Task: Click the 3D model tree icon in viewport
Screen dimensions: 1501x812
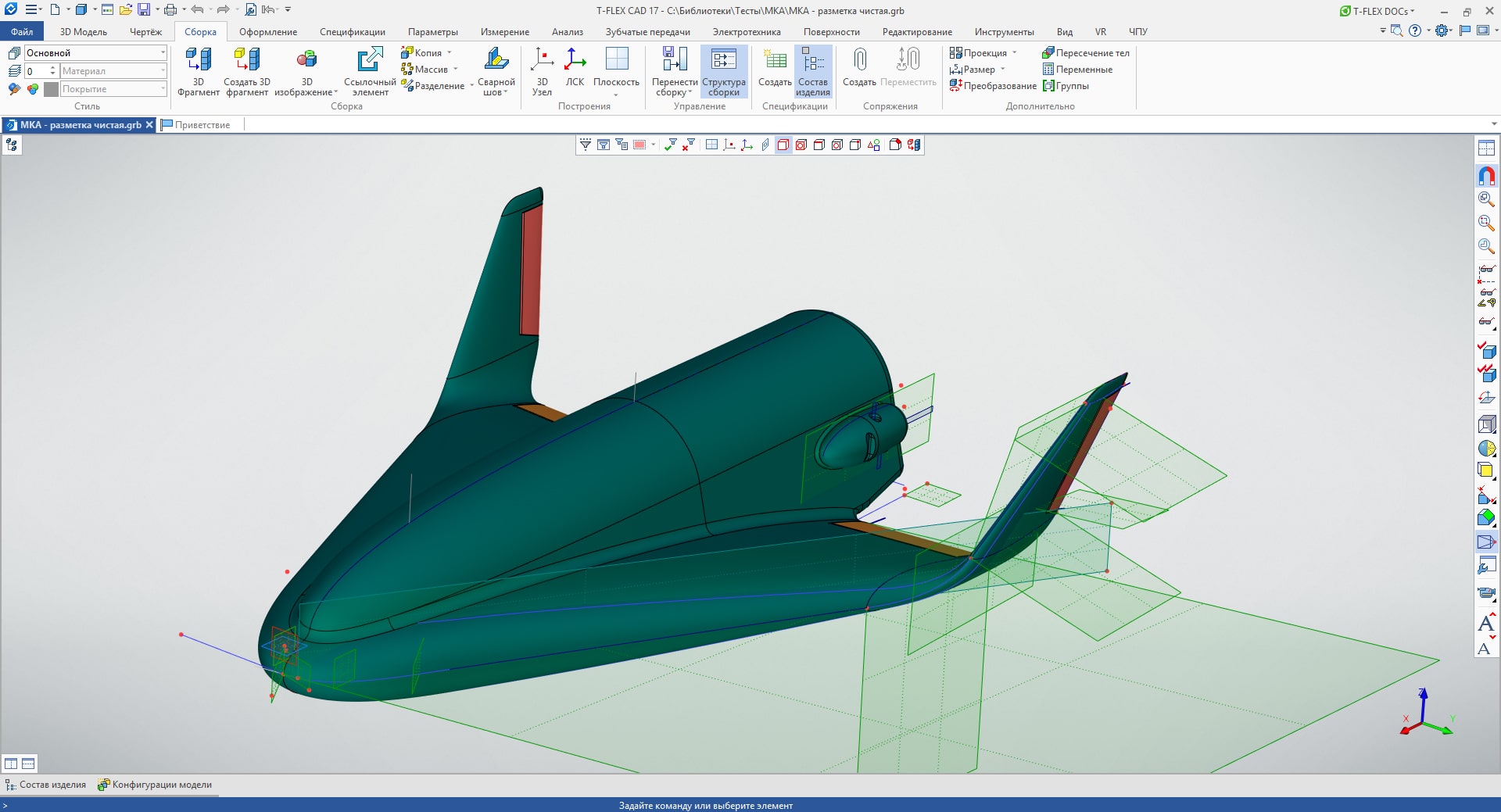Action: point(12,145)
